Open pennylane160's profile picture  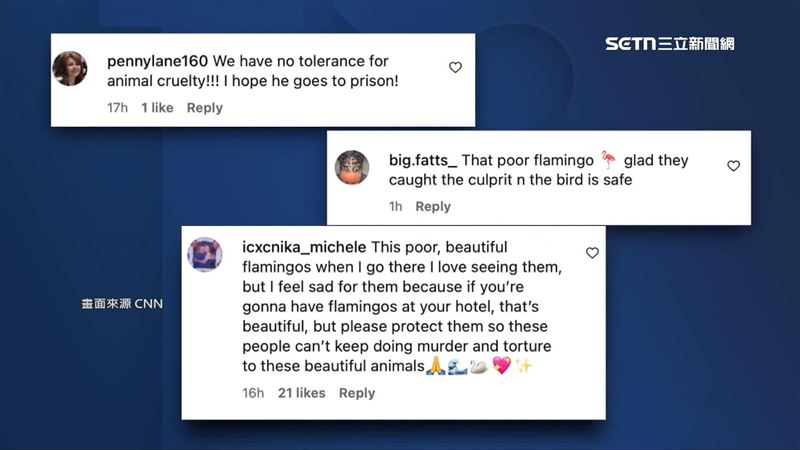(x=70, y=68)
